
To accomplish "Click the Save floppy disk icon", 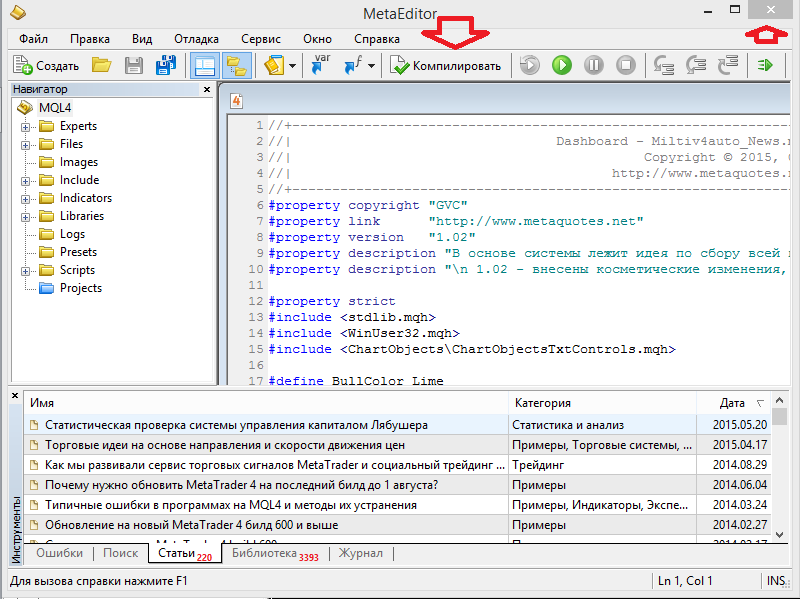I will (134, 65).
